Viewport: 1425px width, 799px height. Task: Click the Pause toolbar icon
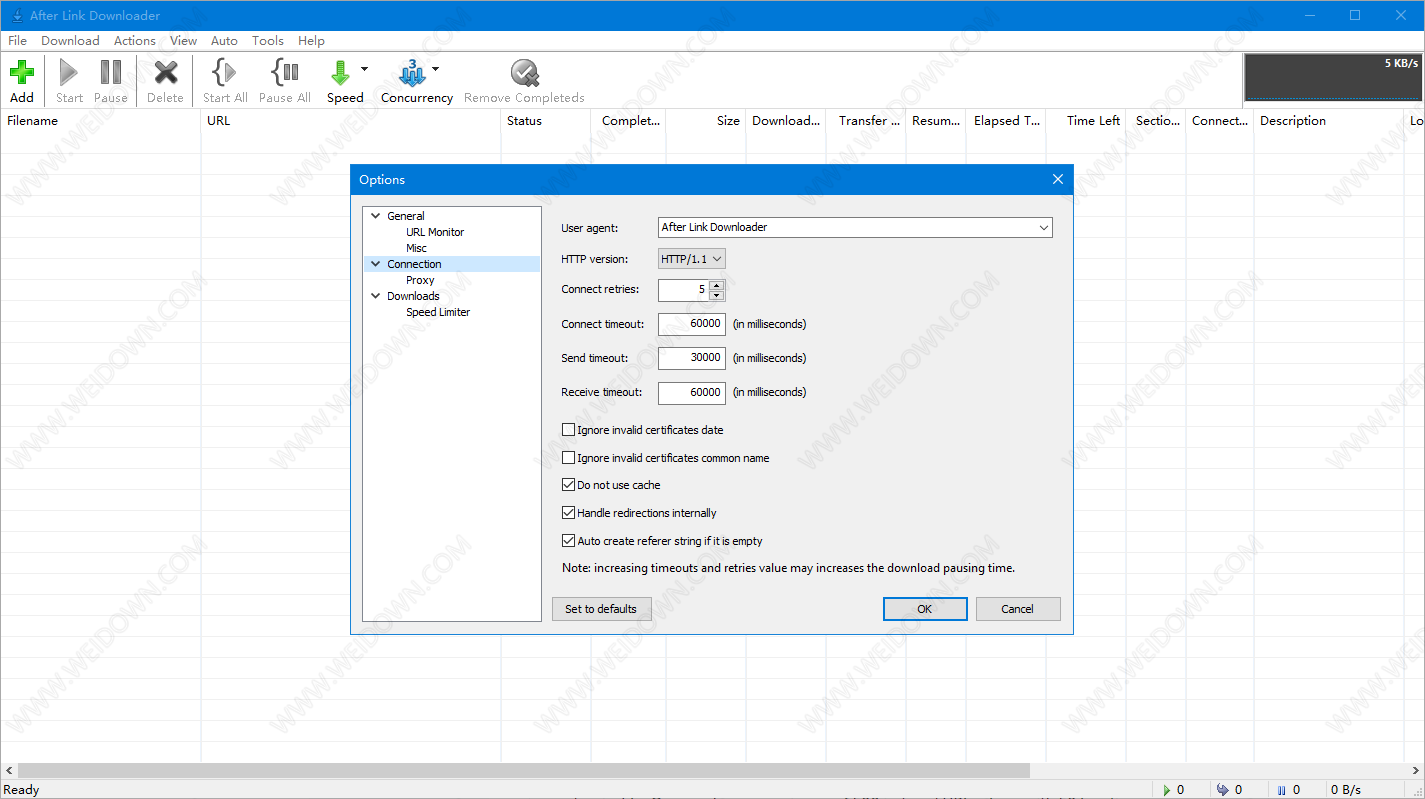111,72
